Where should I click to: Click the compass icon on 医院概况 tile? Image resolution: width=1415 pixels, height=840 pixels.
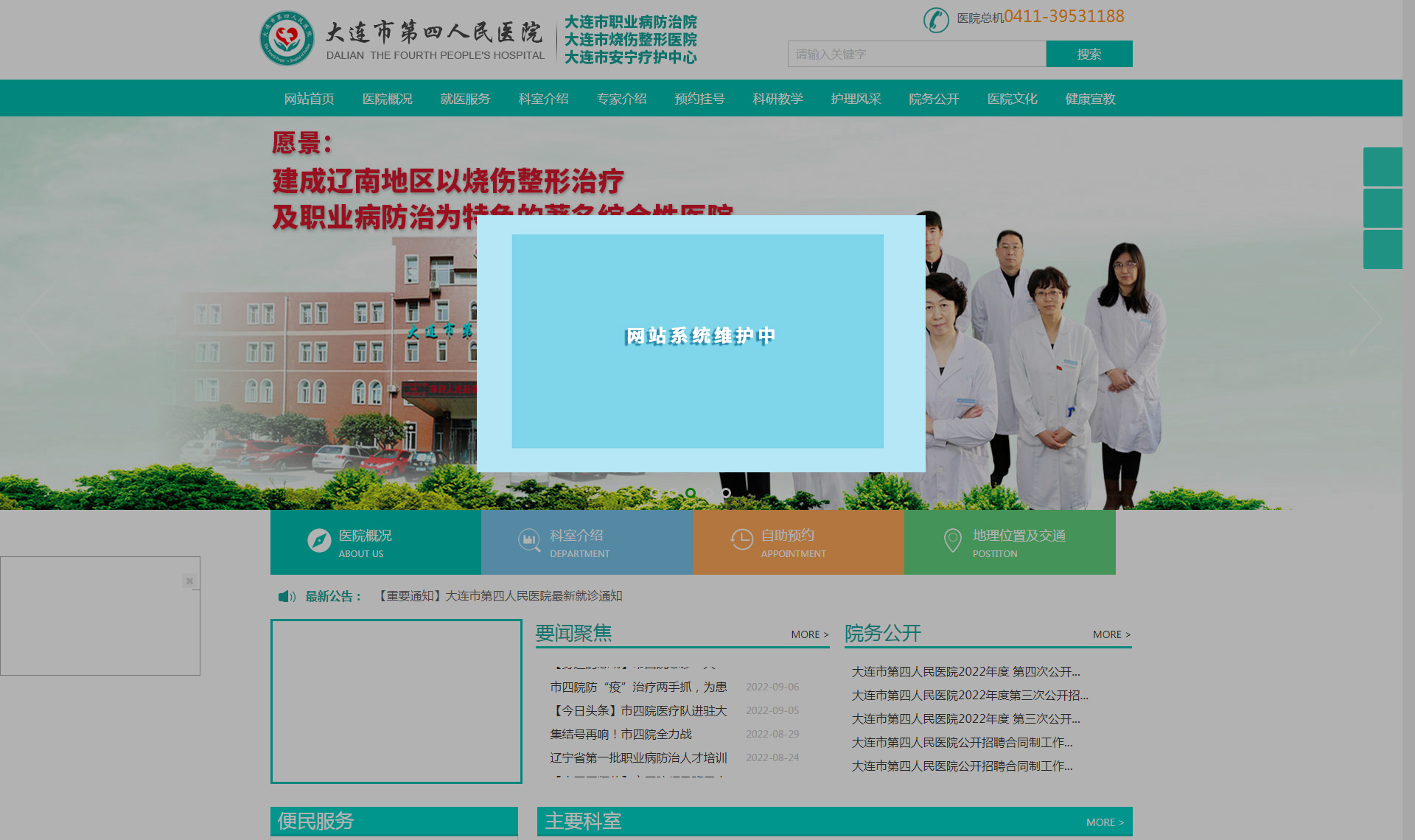[x=319, y=541]
